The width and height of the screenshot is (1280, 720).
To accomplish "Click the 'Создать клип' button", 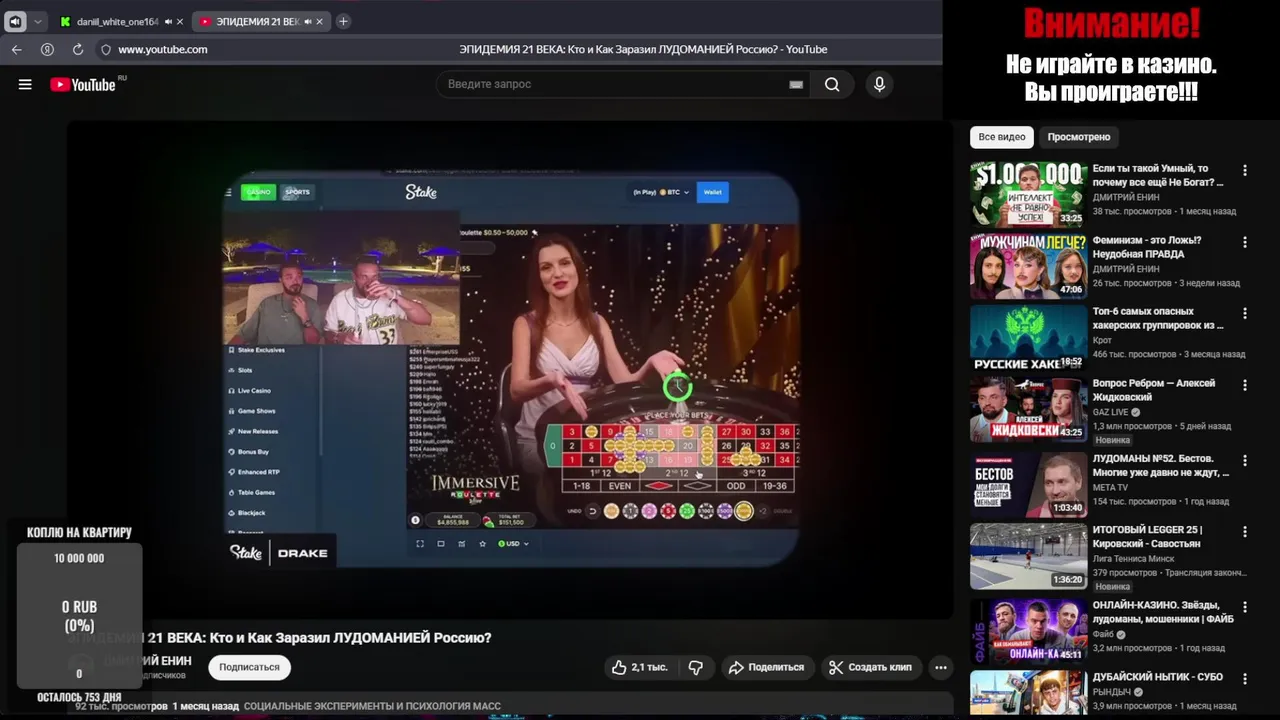I will tap(871, 667).
